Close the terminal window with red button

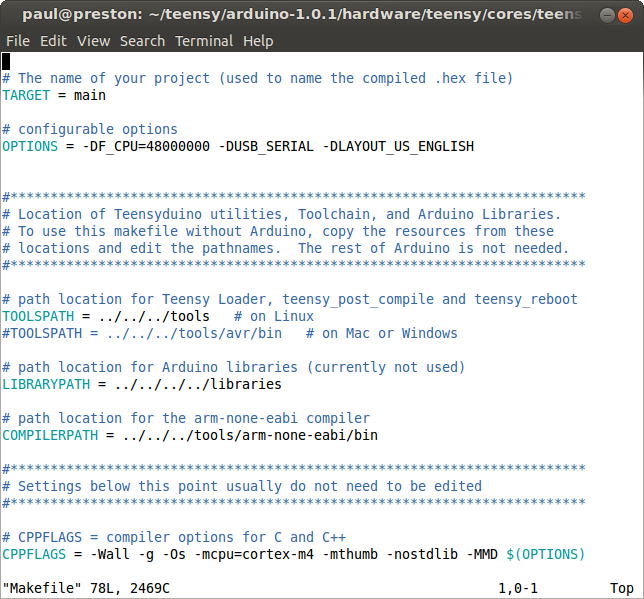pyautogui.click(x=625, y=16)
